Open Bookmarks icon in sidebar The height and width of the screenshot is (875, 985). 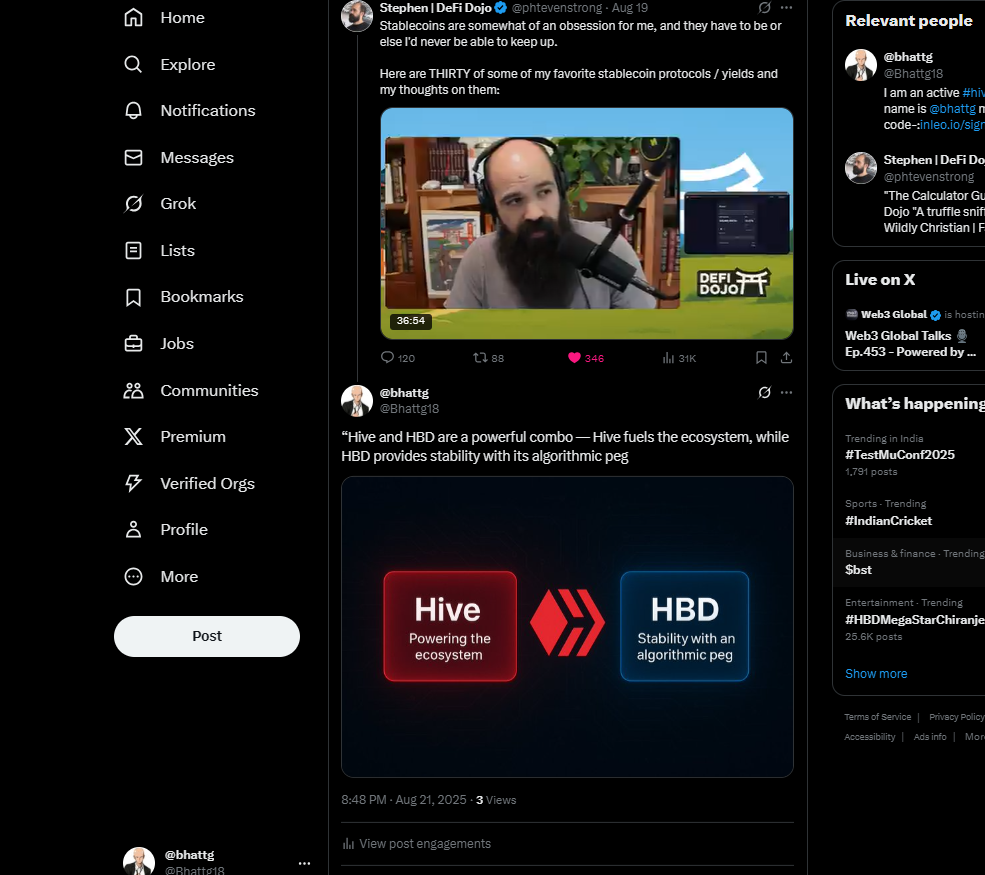point(133,296)
